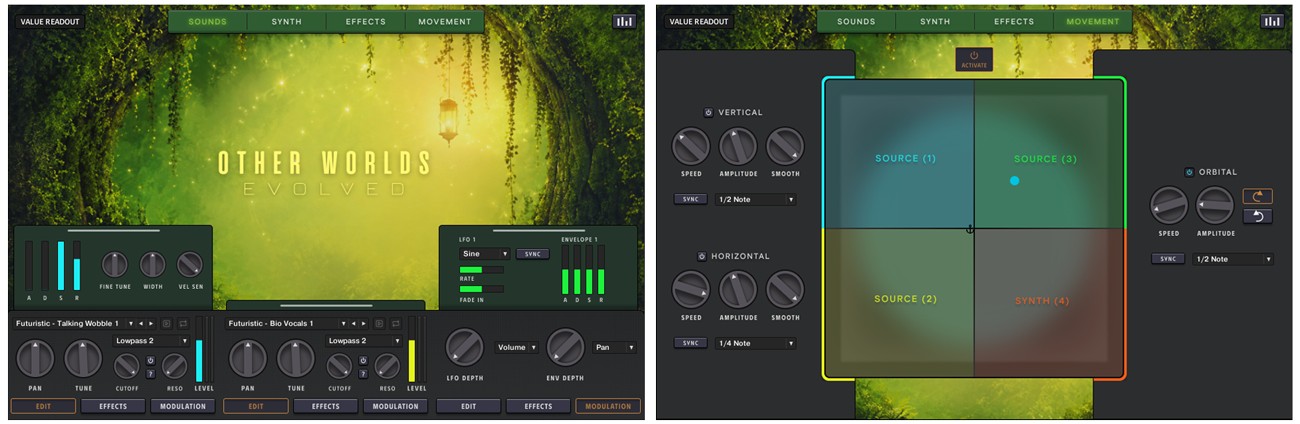Viewport: 1300px width, 424px height.
Task: Switch to SYNTH tab on the Sounds screen
Action: pos(286,21)
